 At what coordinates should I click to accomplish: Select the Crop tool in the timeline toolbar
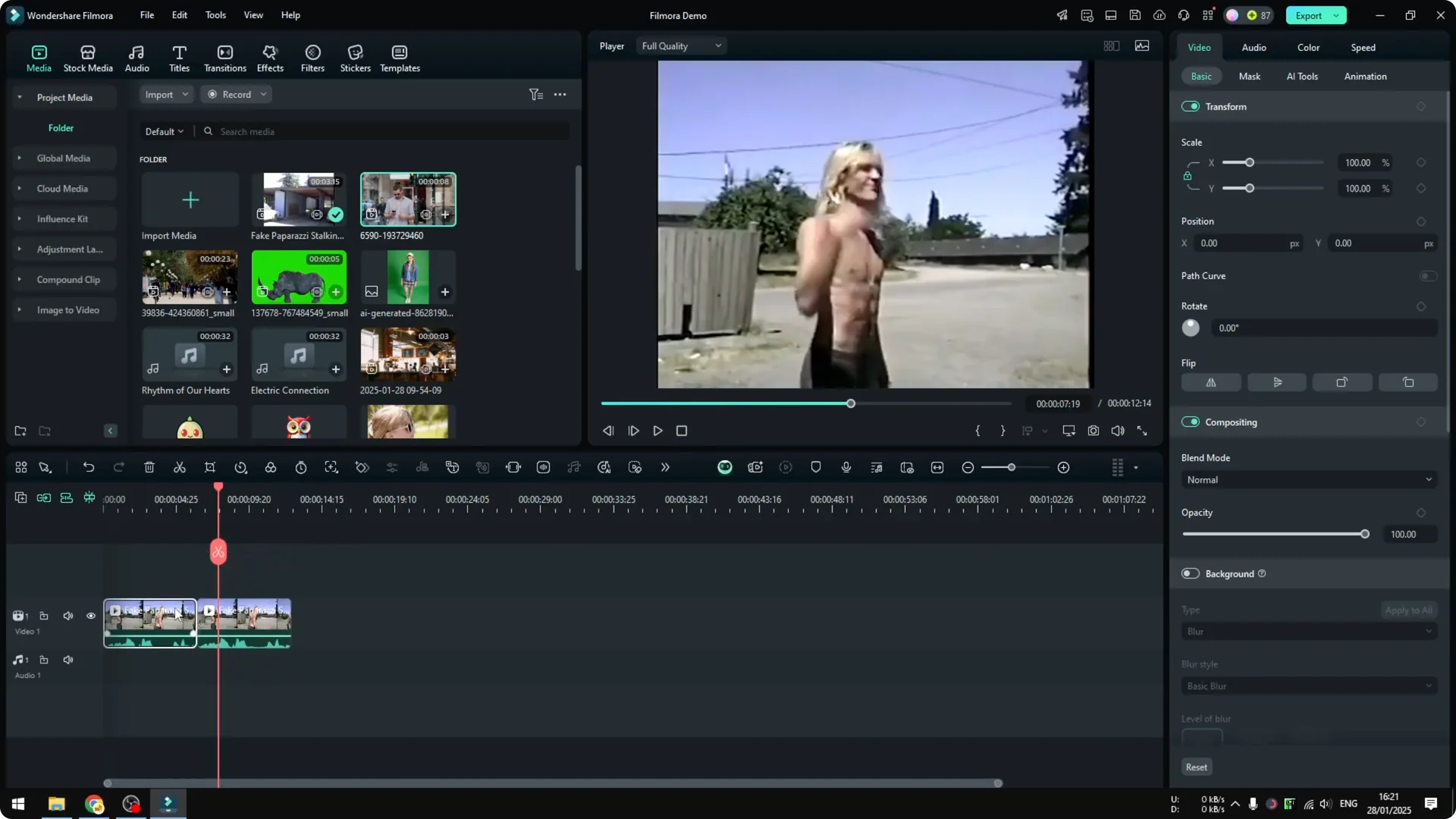210,467
